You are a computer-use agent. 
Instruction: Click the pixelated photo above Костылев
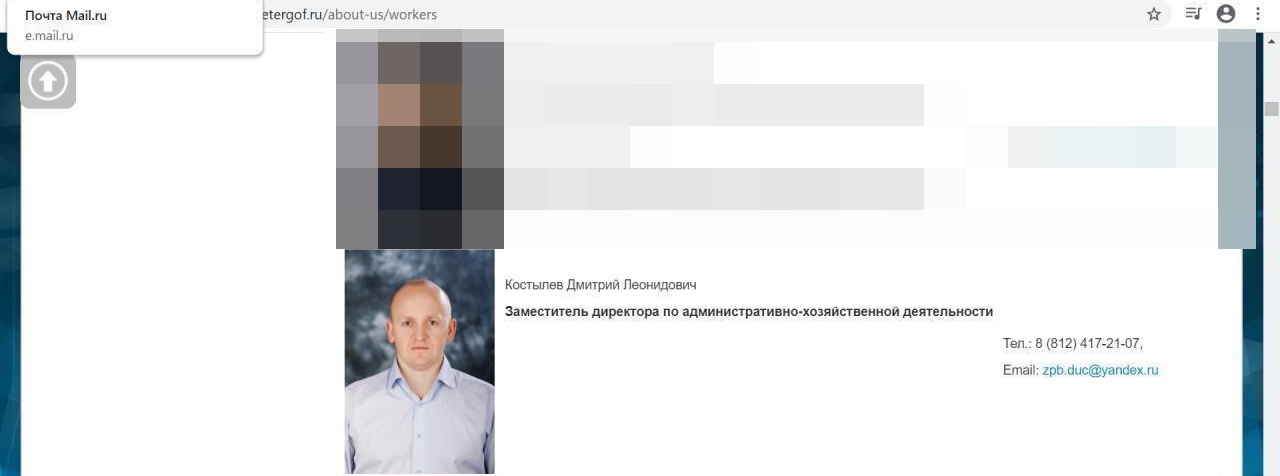pyautogui.click(x=420, y=139)
